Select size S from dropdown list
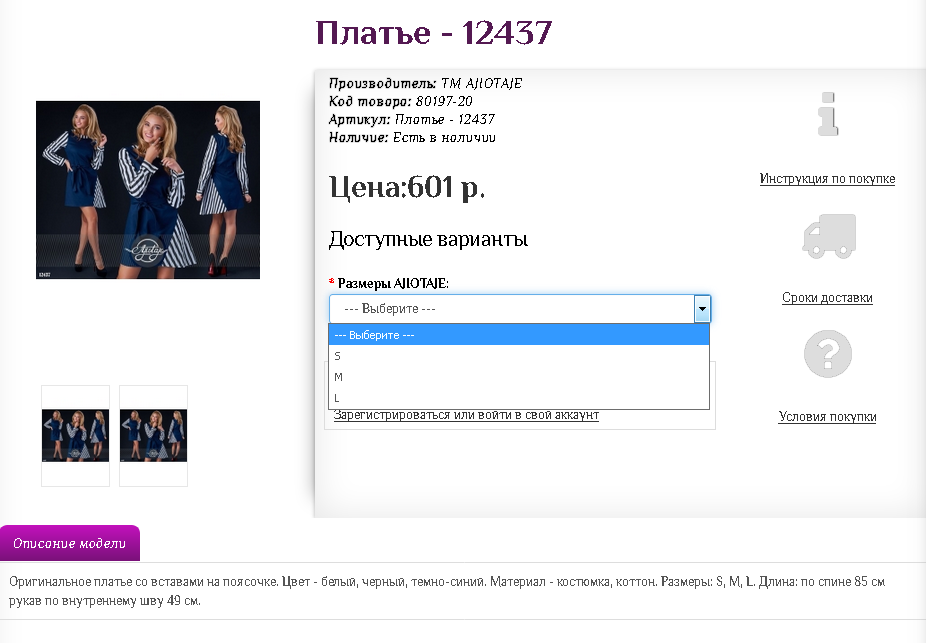The height and width of the screenshot is (643, 926). [x=519, y=355]
